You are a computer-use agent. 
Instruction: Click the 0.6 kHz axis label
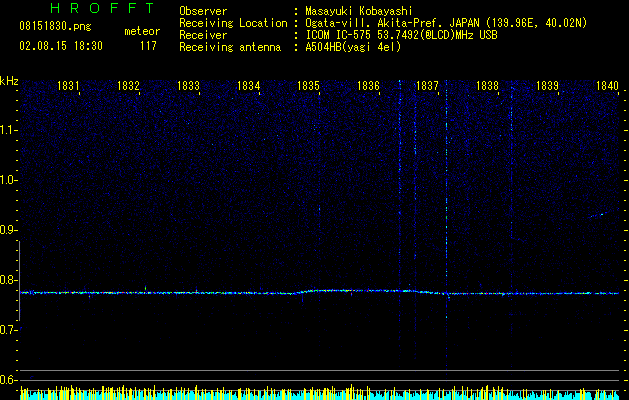[x=7, y=380]
